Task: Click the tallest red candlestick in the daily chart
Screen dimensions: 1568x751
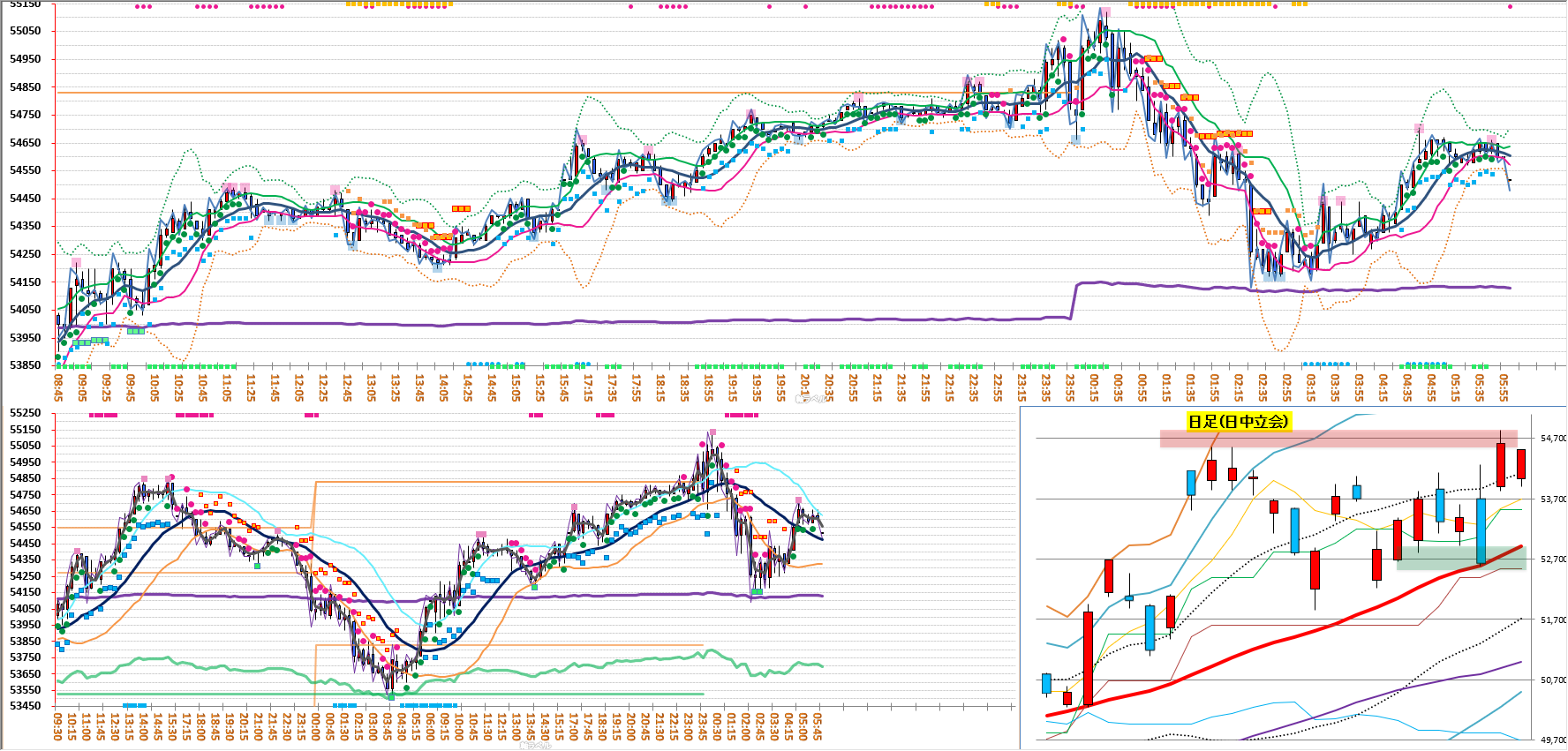Action: coord(1089,657)
